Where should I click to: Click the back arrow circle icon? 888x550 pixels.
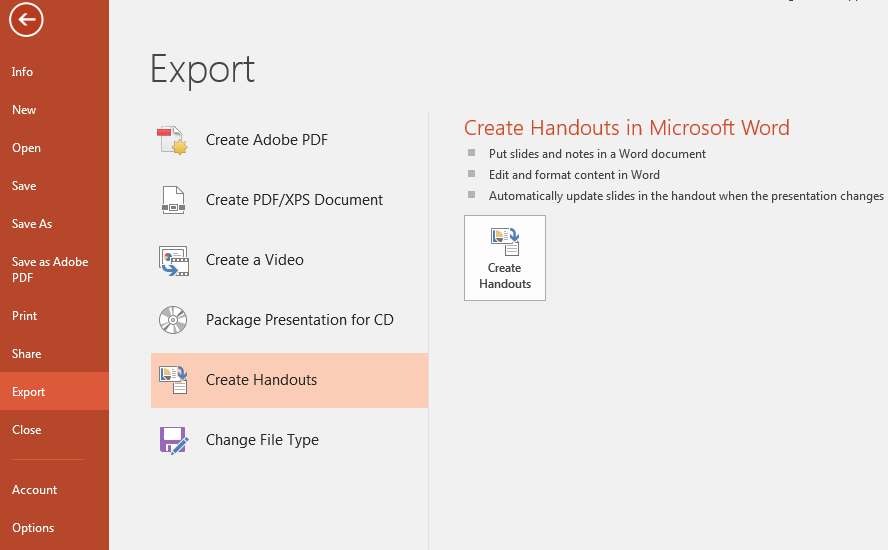[x=26, y=19]
